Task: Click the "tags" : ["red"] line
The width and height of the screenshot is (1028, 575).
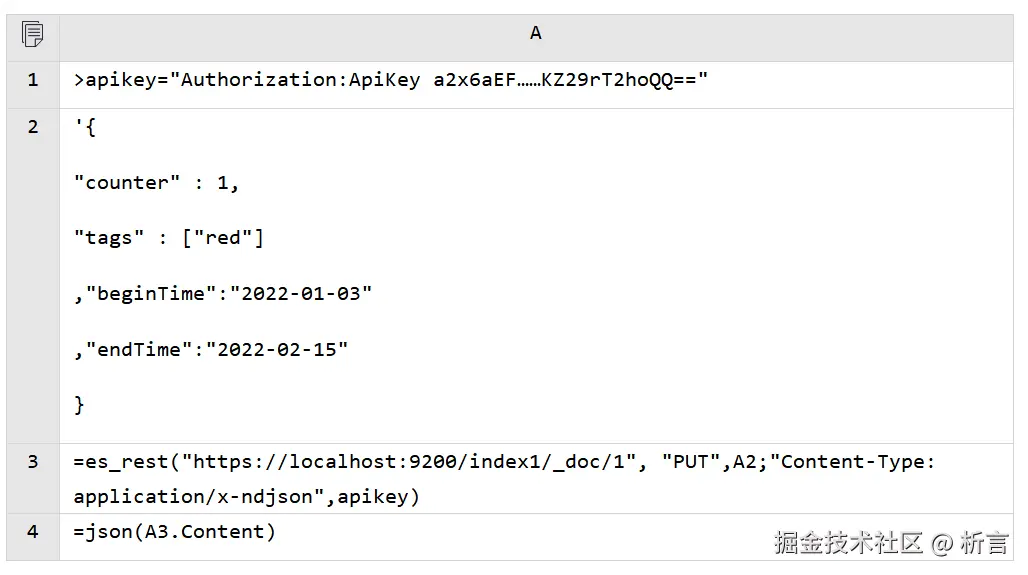Action: [x=168, y=238]
